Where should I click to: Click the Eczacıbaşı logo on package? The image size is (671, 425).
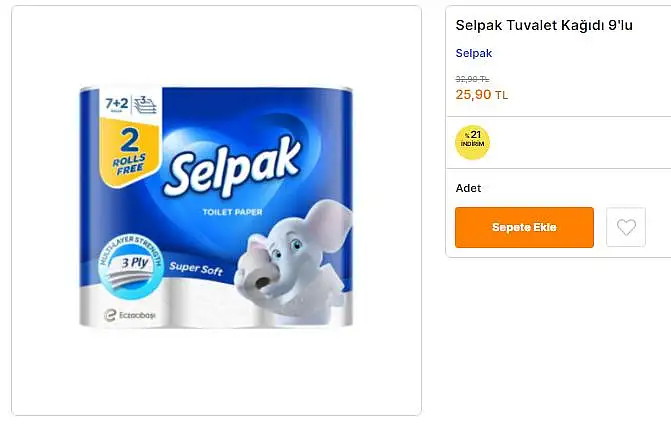pyautogui.click(x=130, y=315)
